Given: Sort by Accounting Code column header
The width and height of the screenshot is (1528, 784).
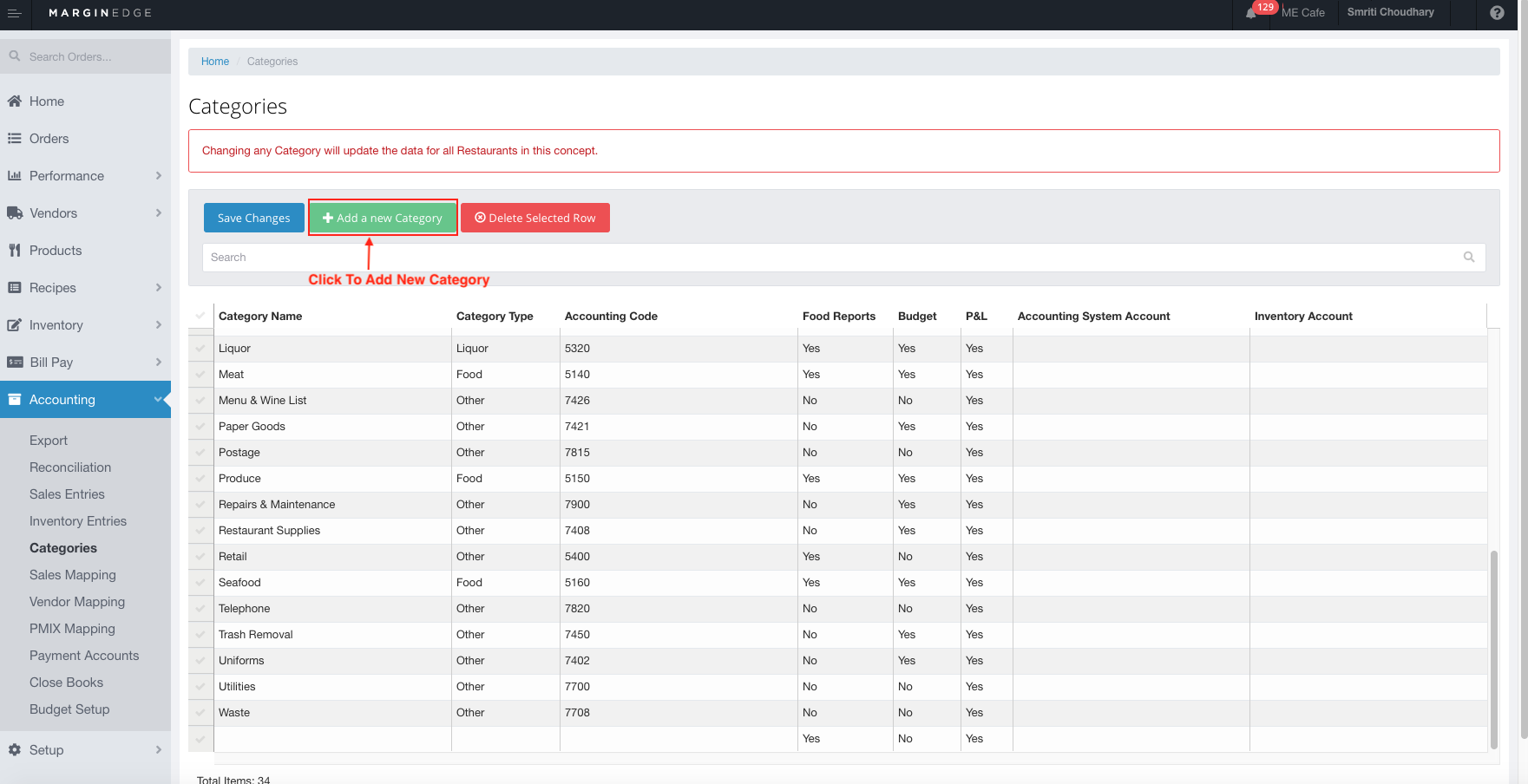Looking at the screenshot, I should click(x=611, y=317).
